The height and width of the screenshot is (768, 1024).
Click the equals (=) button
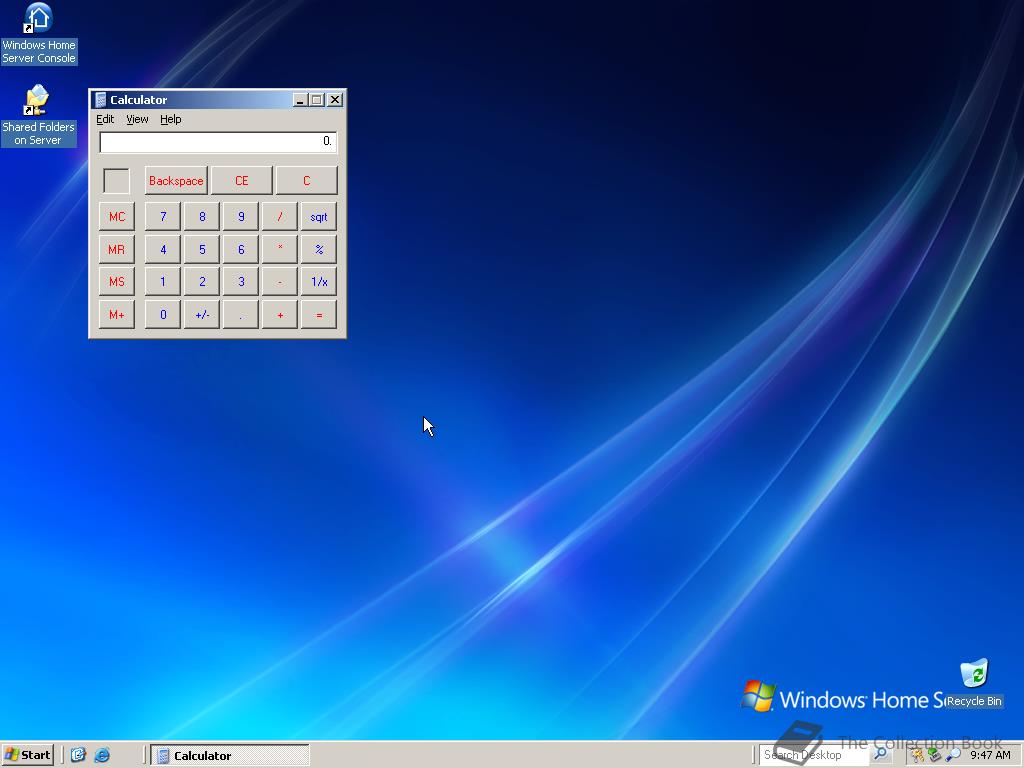pyautogui.click(x=319, y=315)
